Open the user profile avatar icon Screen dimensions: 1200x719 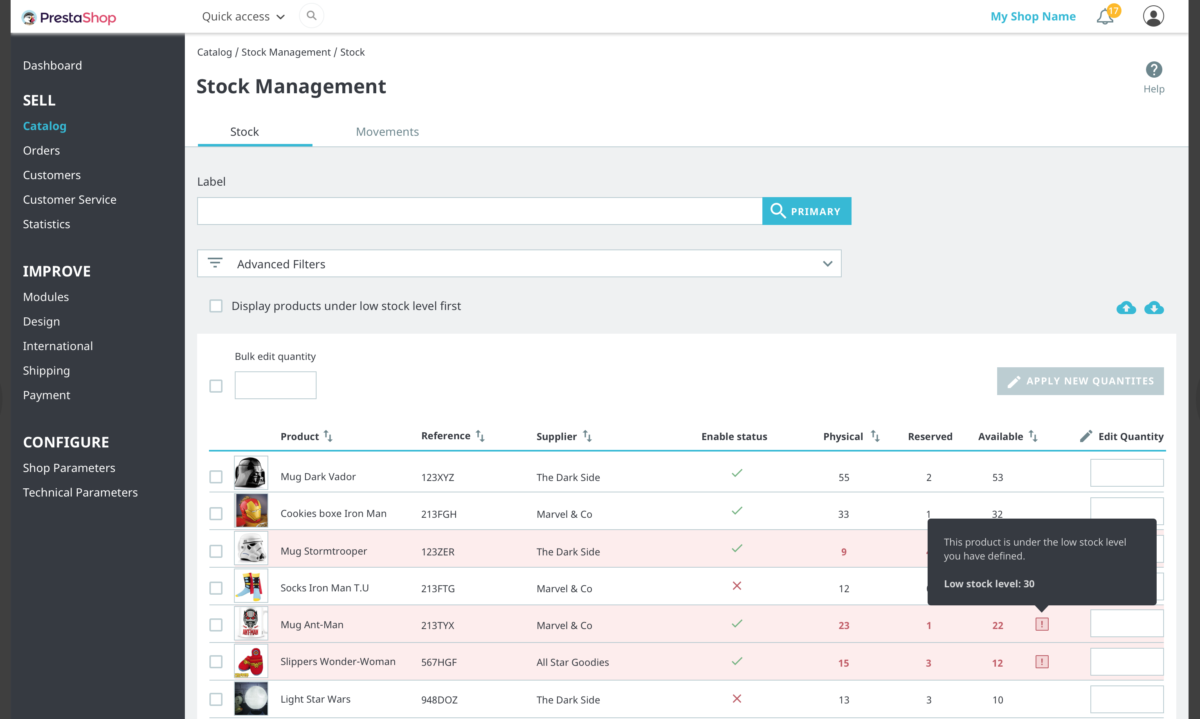pos(1153,16)
